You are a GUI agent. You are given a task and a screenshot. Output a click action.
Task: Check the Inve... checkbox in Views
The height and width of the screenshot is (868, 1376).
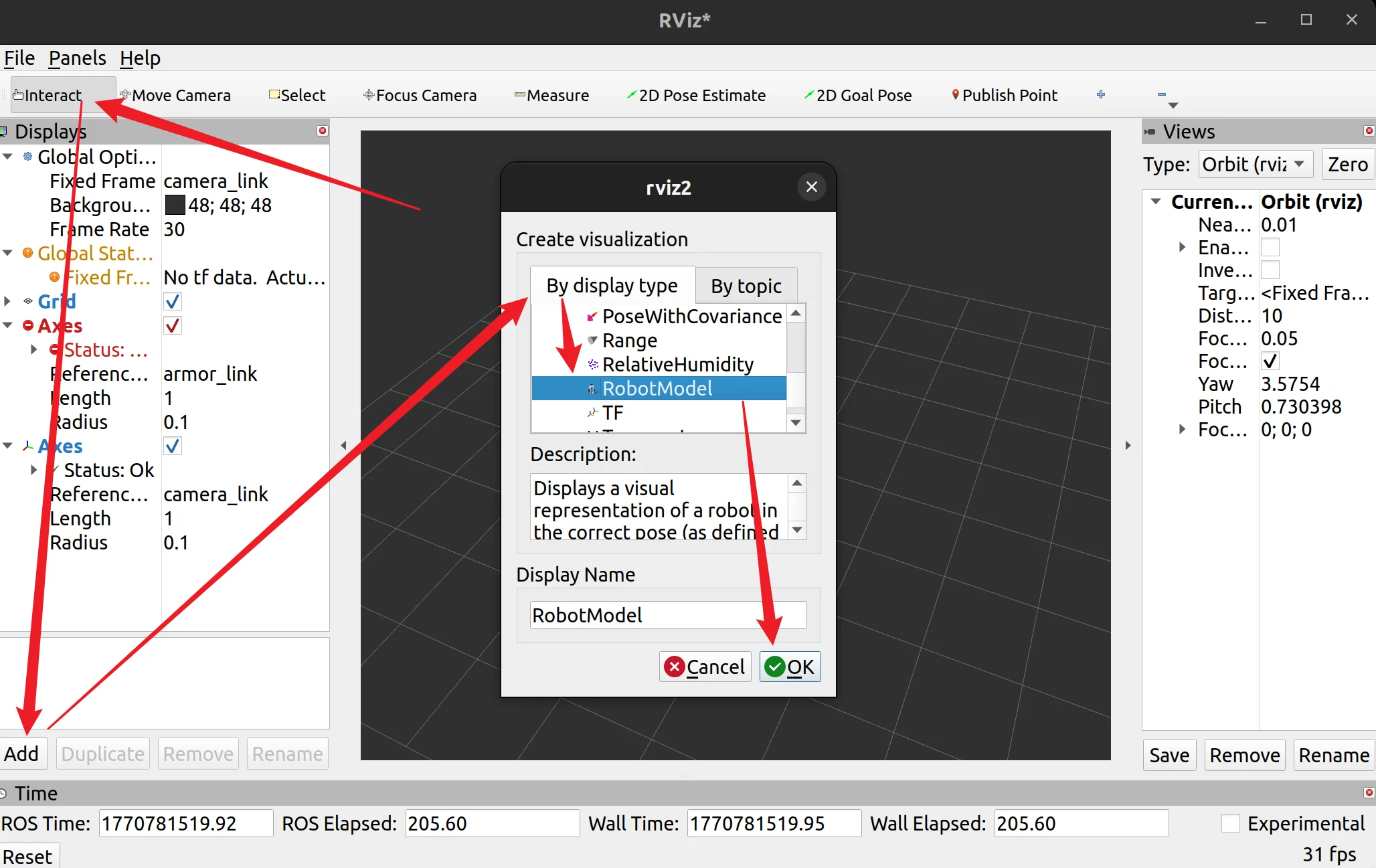click(1270, 270)
